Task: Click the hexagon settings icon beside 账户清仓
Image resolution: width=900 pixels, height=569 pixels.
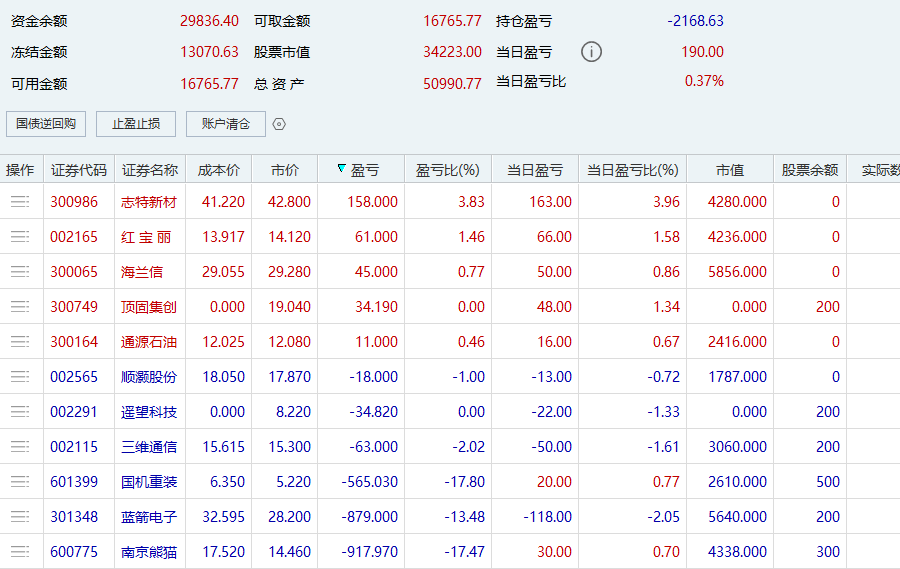Action: pos(279,124)
